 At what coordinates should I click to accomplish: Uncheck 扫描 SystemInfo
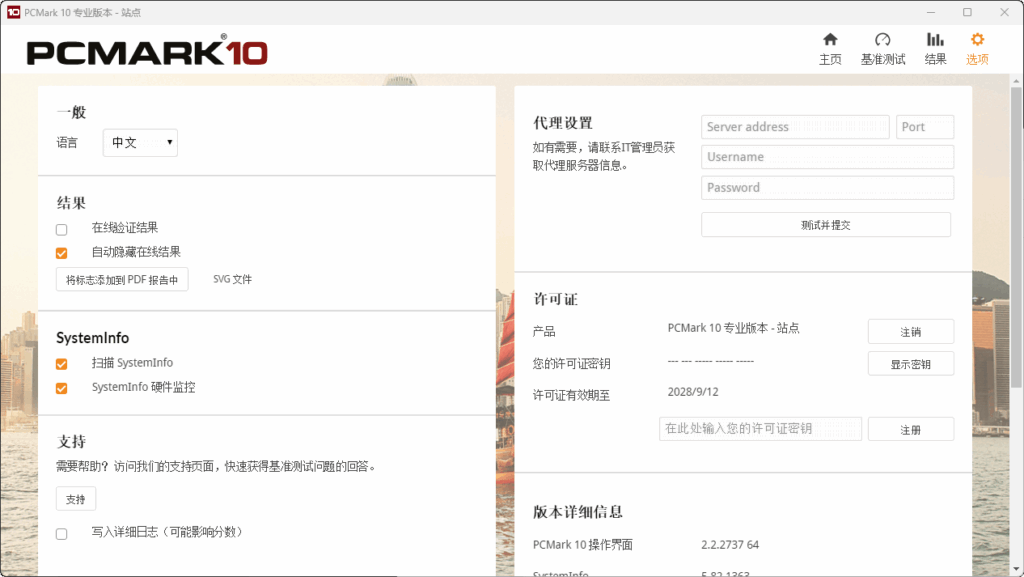61,363
